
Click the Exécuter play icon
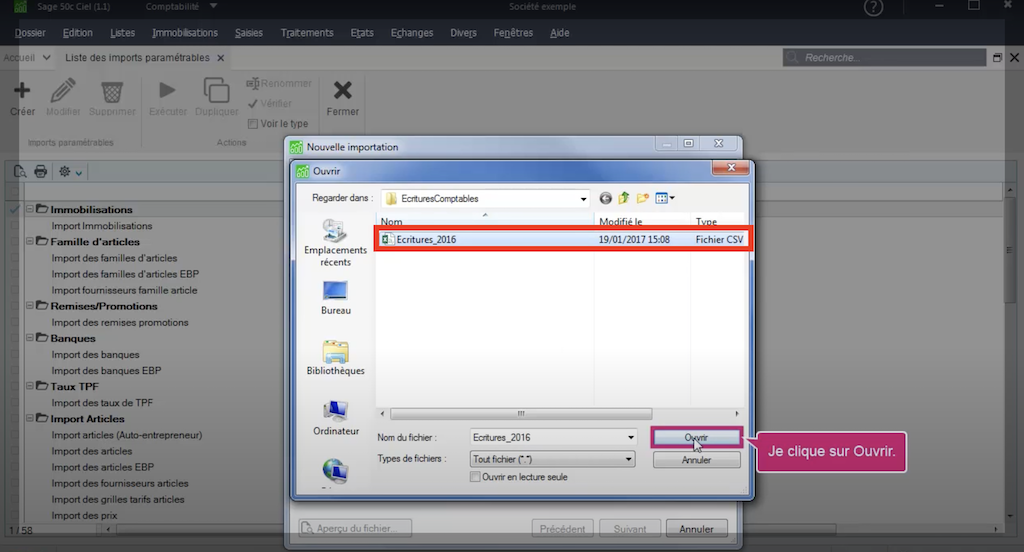coord(167,89)
